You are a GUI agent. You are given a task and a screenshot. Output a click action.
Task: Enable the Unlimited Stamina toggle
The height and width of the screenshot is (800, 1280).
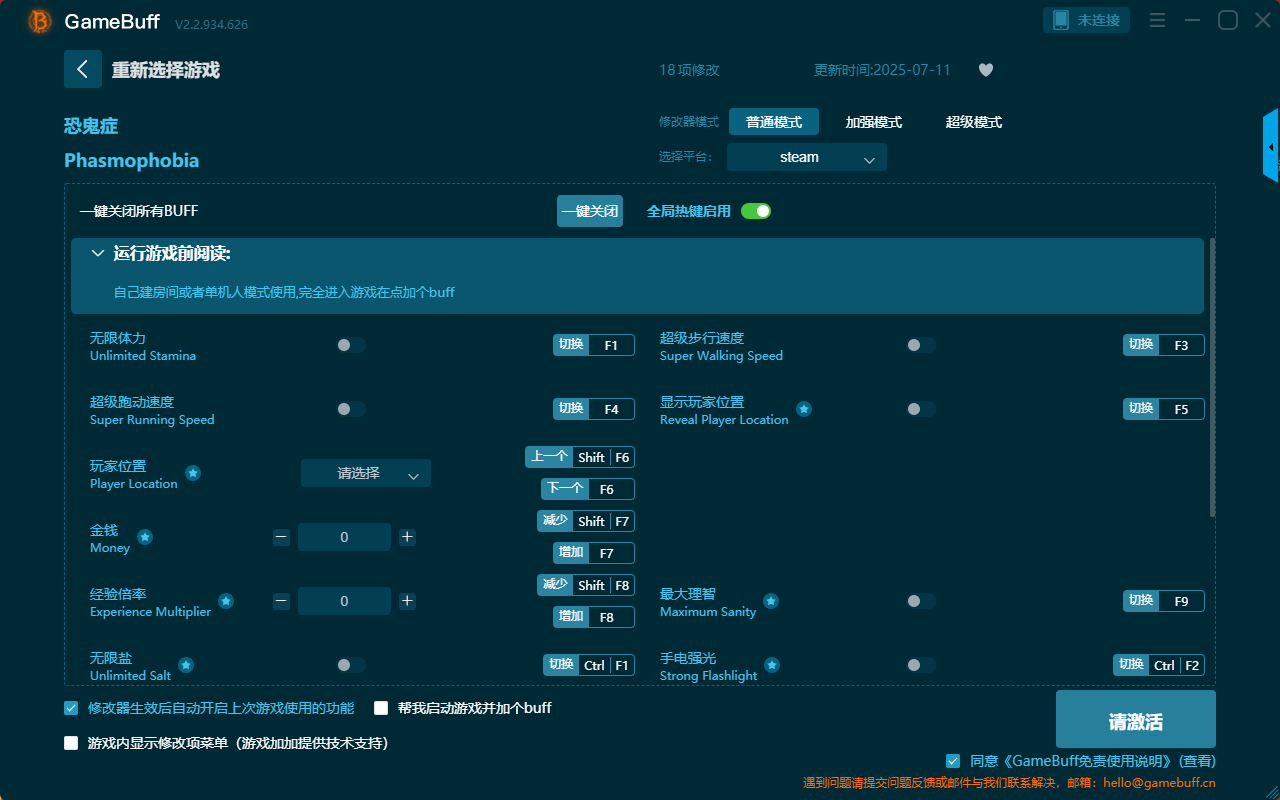pyautogui.click(x=350, y=344)
